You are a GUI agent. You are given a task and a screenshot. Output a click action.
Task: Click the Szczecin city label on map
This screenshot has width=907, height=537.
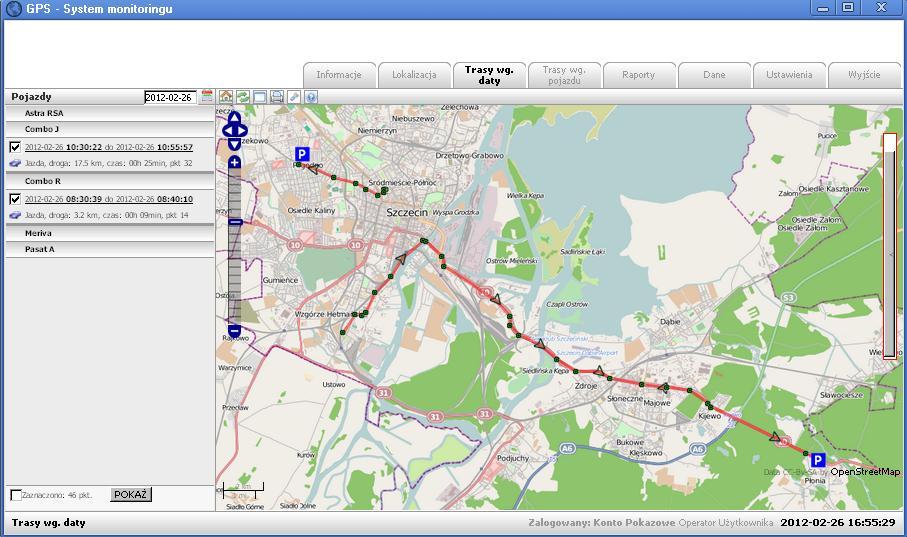pyautogui.click(x=407, y=212)
